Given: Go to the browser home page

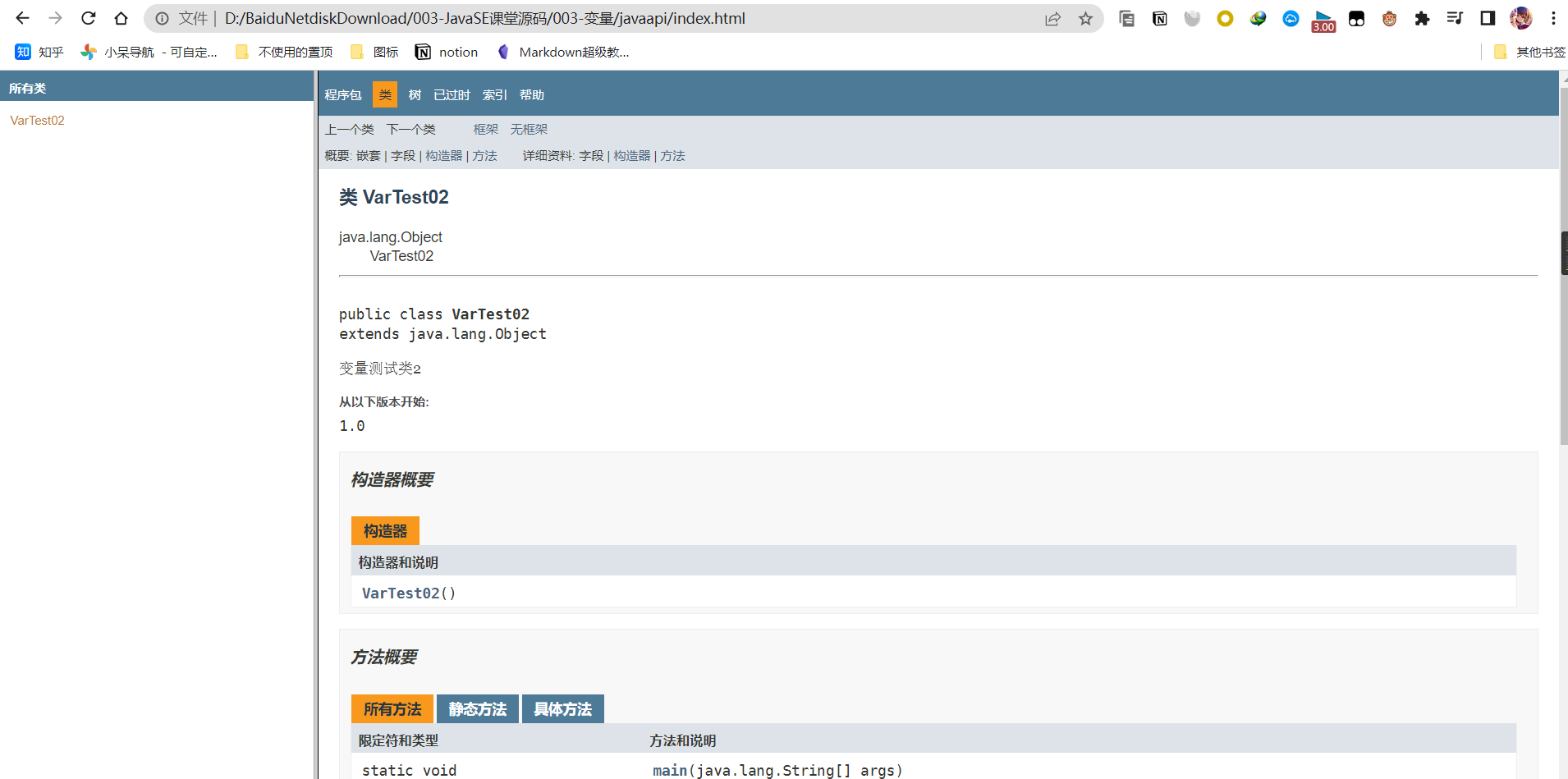Looking at the screenshot, I should click(121, 18).
